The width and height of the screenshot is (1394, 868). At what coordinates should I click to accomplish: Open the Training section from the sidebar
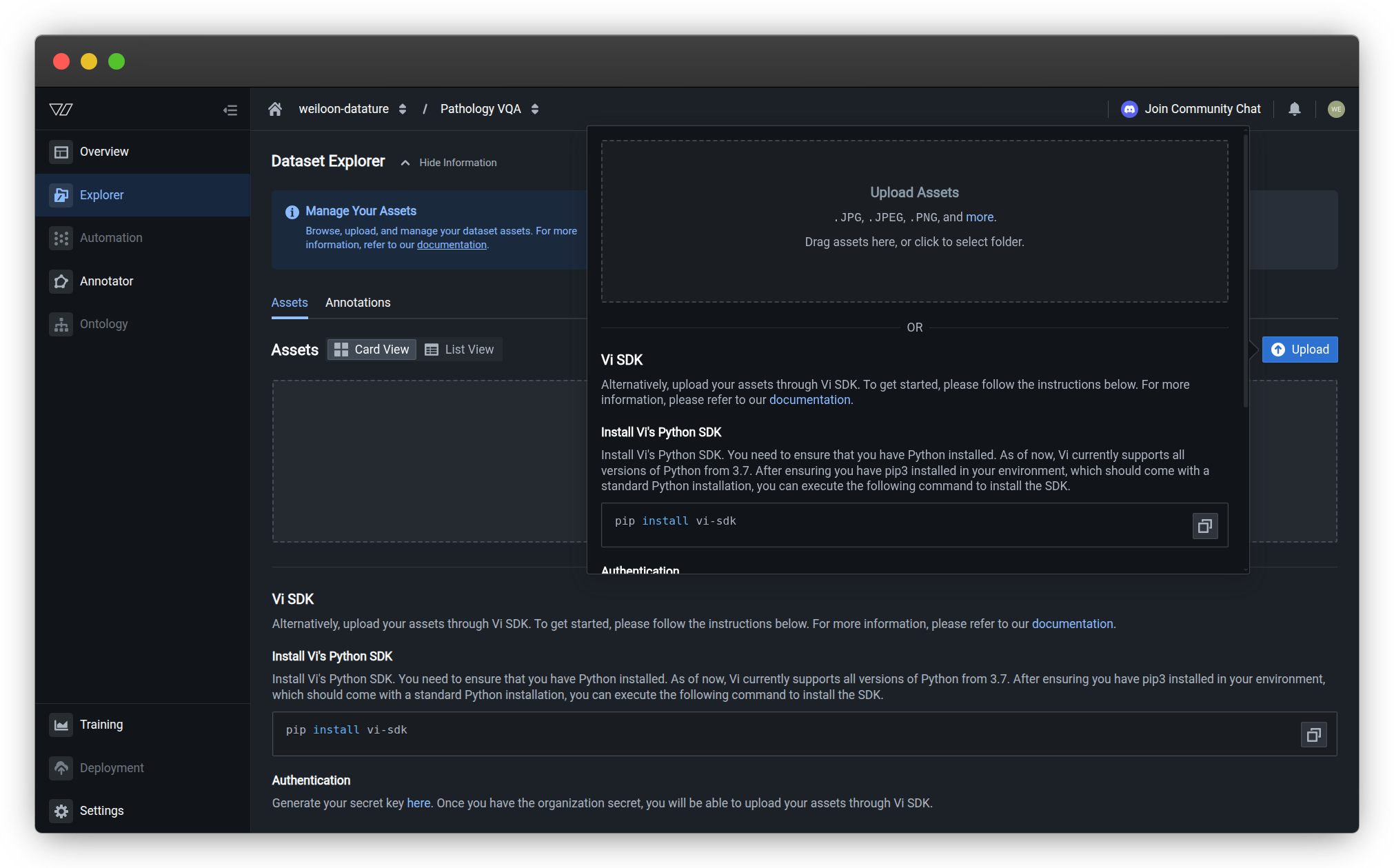pyautogui.click(x=102, y=724)
